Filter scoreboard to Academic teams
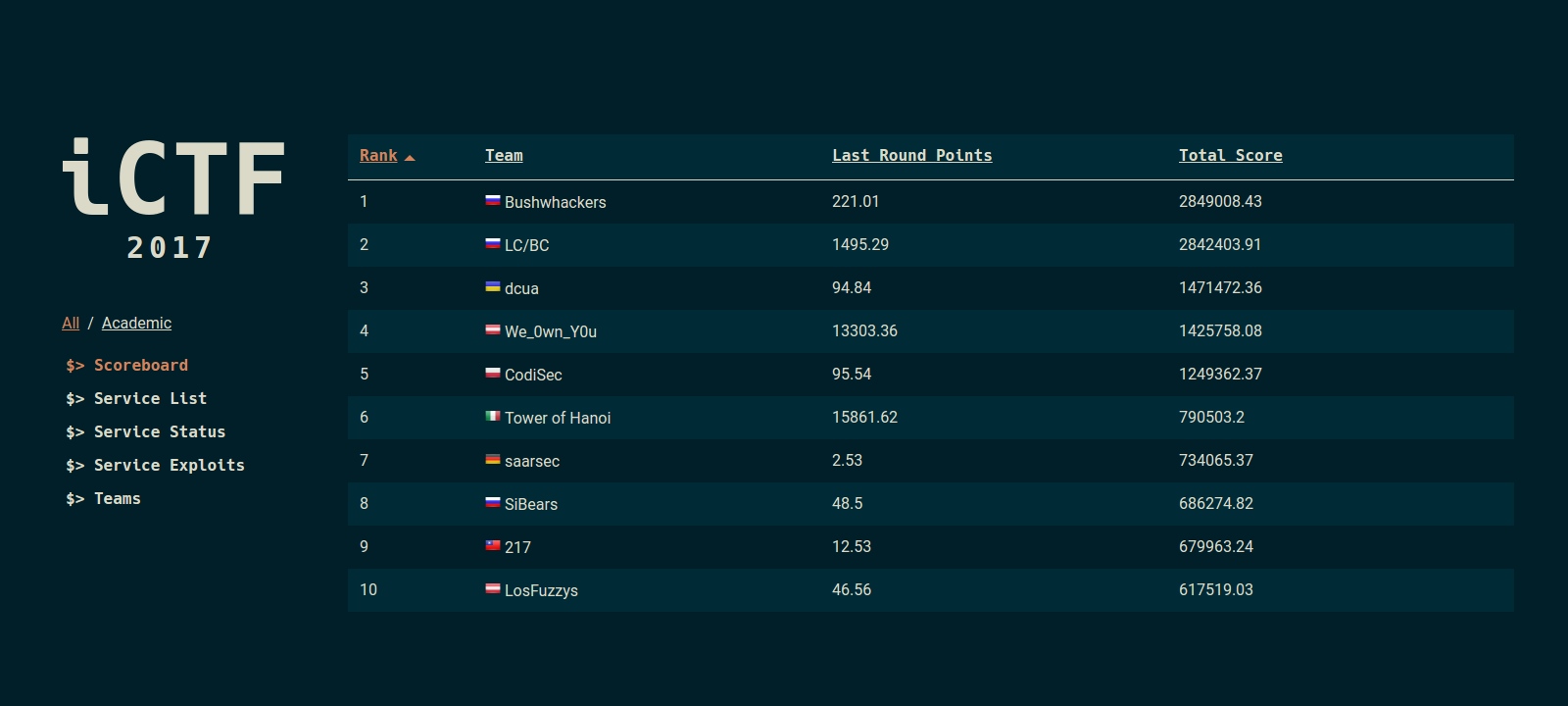This screenshot has width=1568, height=706. (136, 323)
